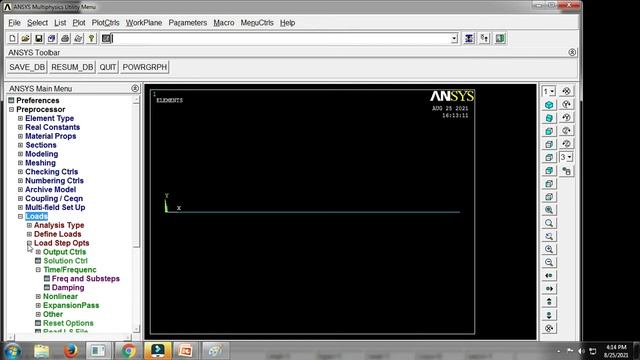Open the command input history dropdown arrow
The image size is (640, 360).
454,38
